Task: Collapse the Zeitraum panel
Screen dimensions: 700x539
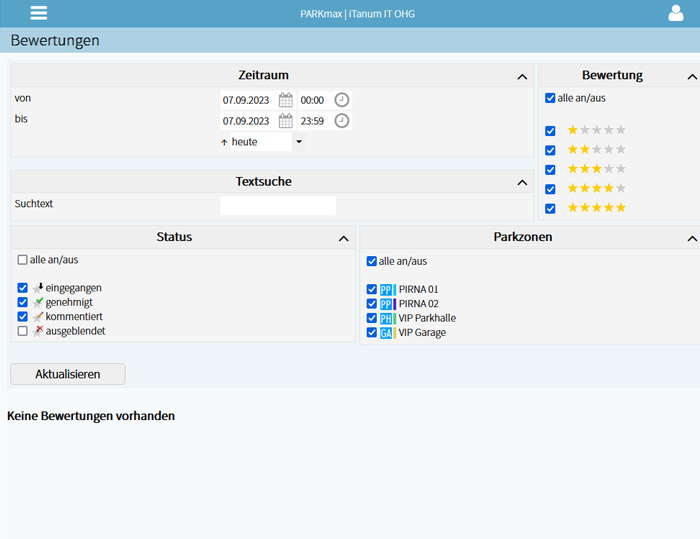Action: pyautogui.click(x=522, y=77)
